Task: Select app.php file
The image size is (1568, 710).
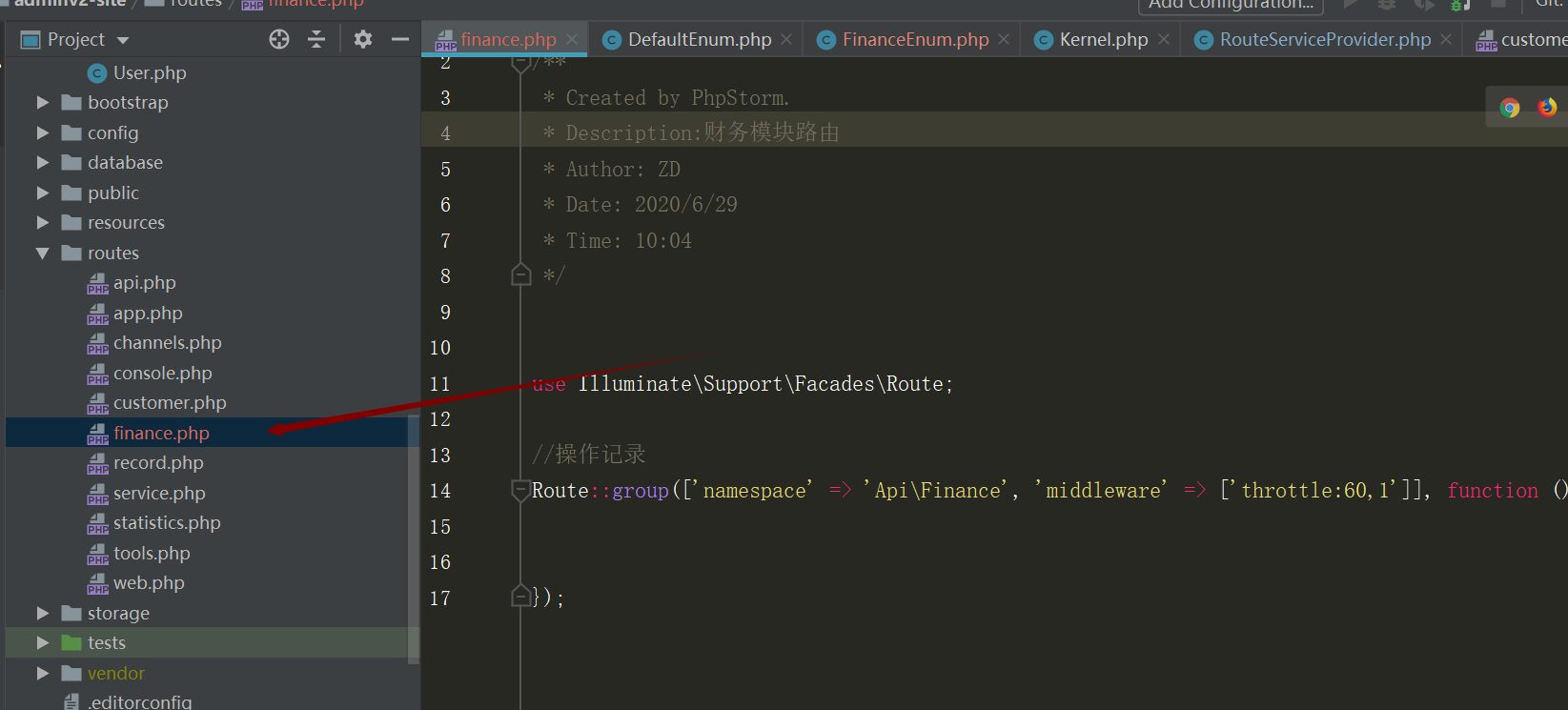Action: (148, 313)
